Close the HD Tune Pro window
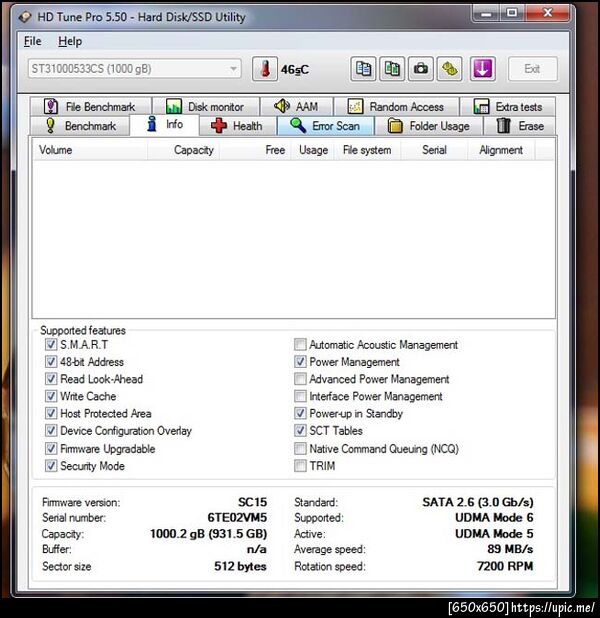This screenshot has width=600, height=618. pyautogui.click(x=547, y=13)
